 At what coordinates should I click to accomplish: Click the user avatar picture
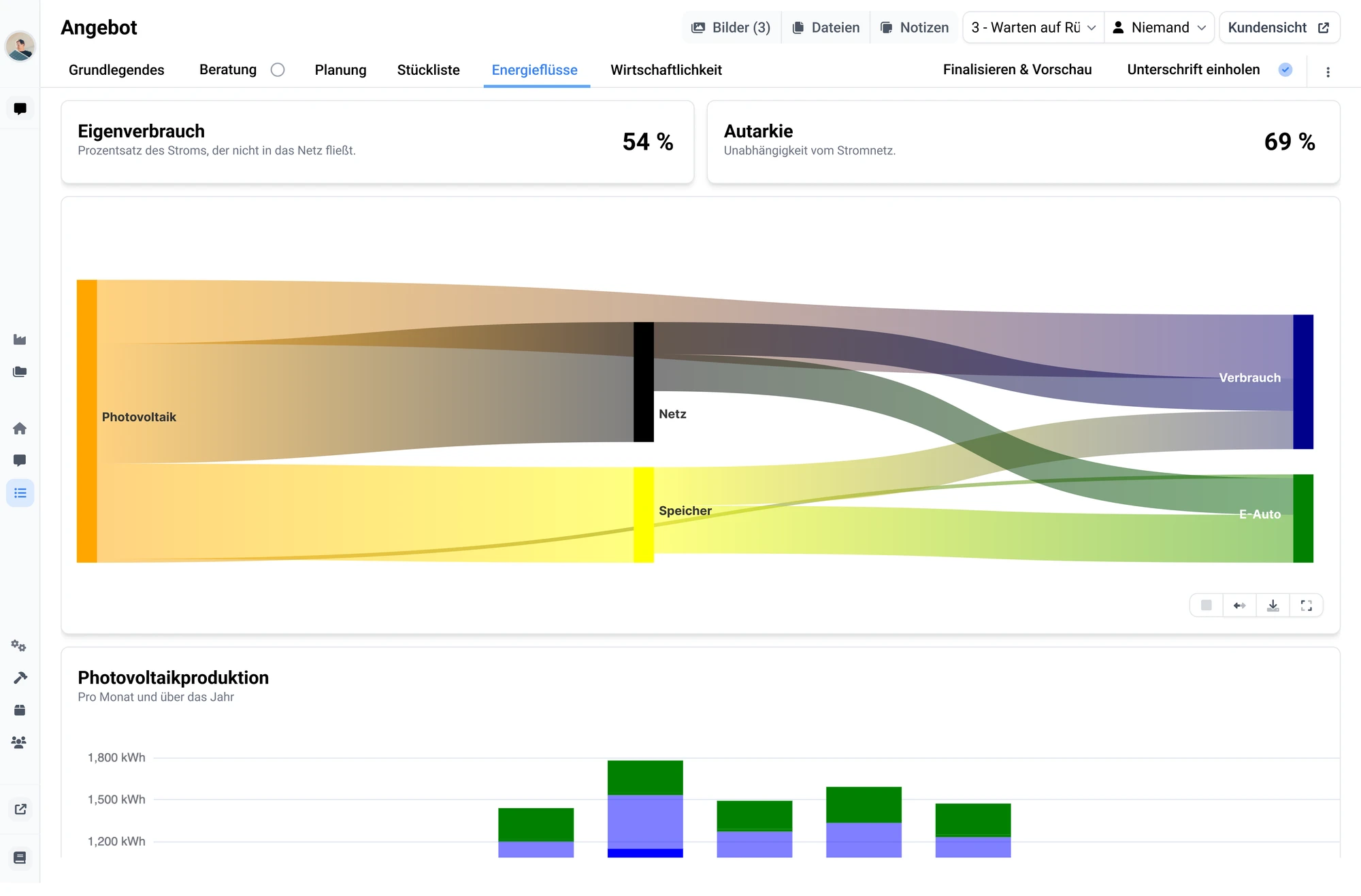[x=20, y=46]
